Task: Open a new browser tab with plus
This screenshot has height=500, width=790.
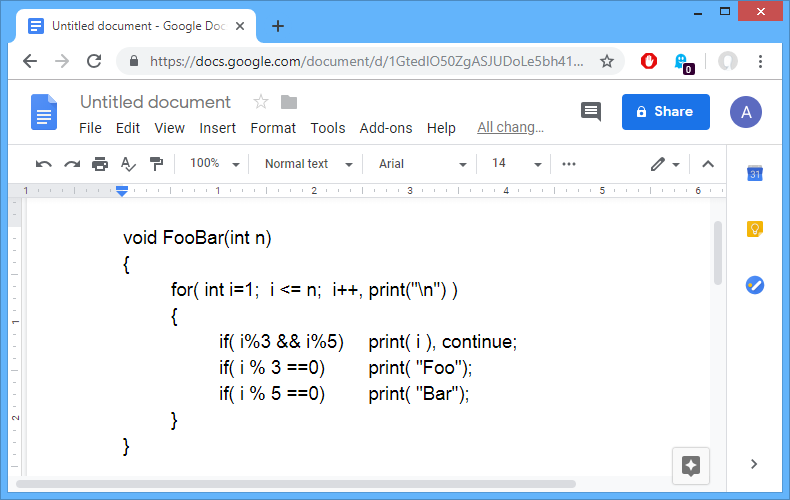Action: click(x=278, y=26)
